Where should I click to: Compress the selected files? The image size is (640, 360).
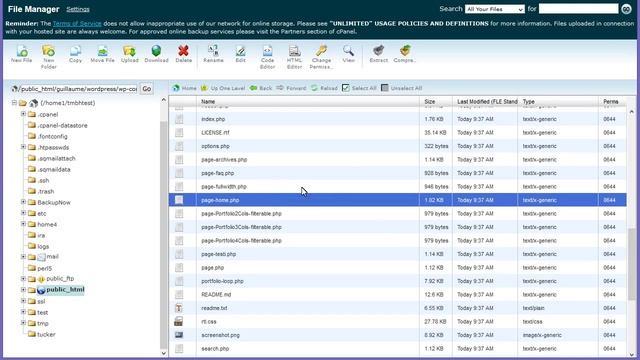pyautogui.click(x=405, y=54)
